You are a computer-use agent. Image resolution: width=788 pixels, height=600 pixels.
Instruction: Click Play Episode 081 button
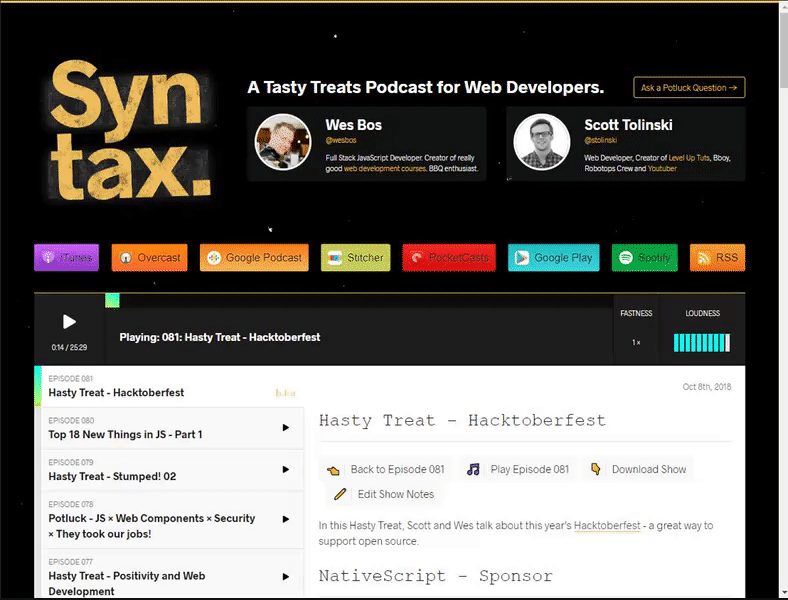[519, 469]
